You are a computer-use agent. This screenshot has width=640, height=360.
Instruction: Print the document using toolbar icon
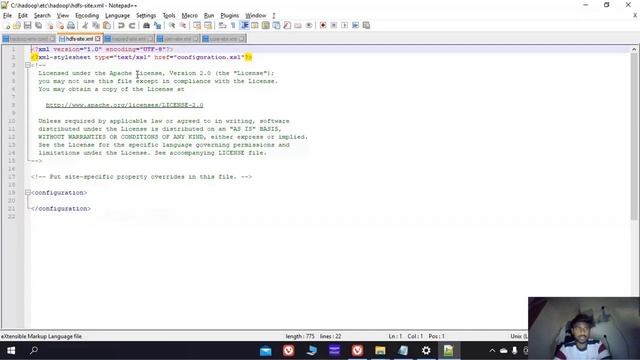(x=71, y=25)
